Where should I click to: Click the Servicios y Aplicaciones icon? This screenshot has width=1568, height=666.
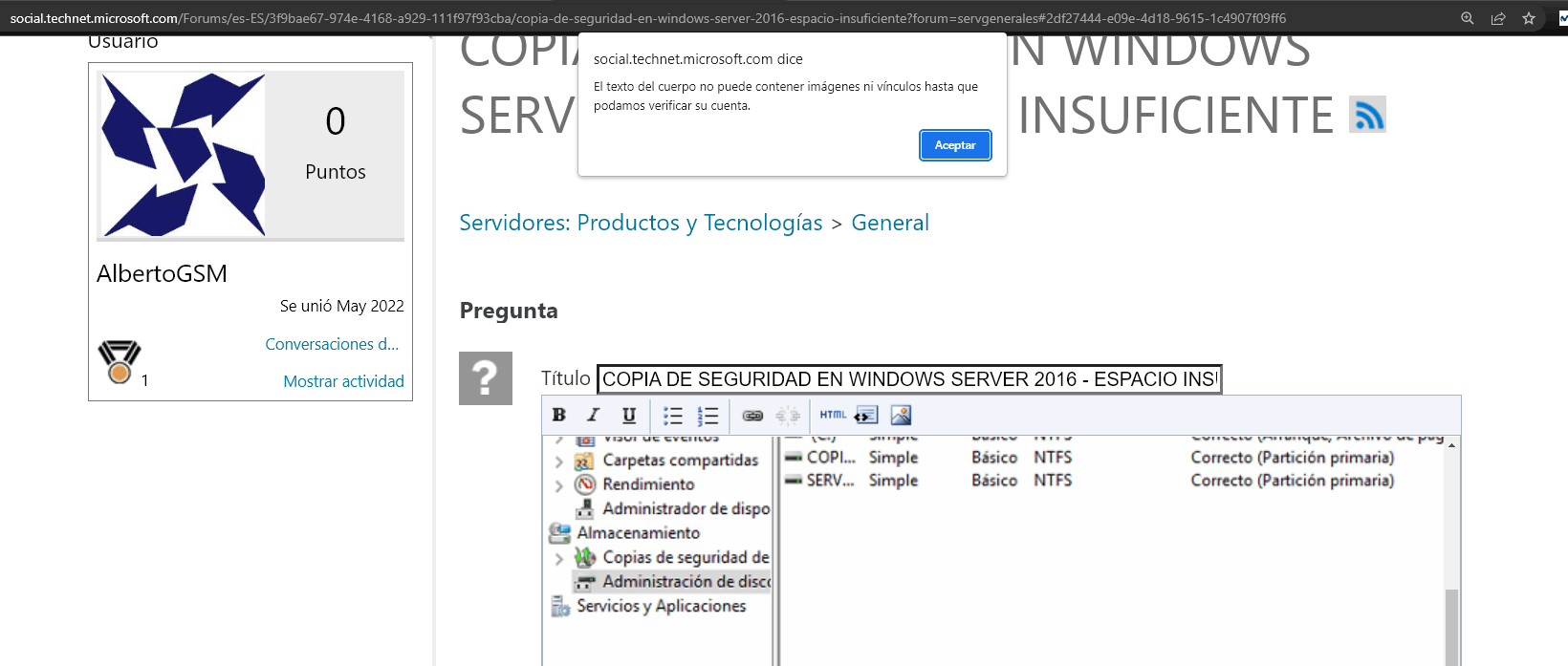[x=560, y=606]
